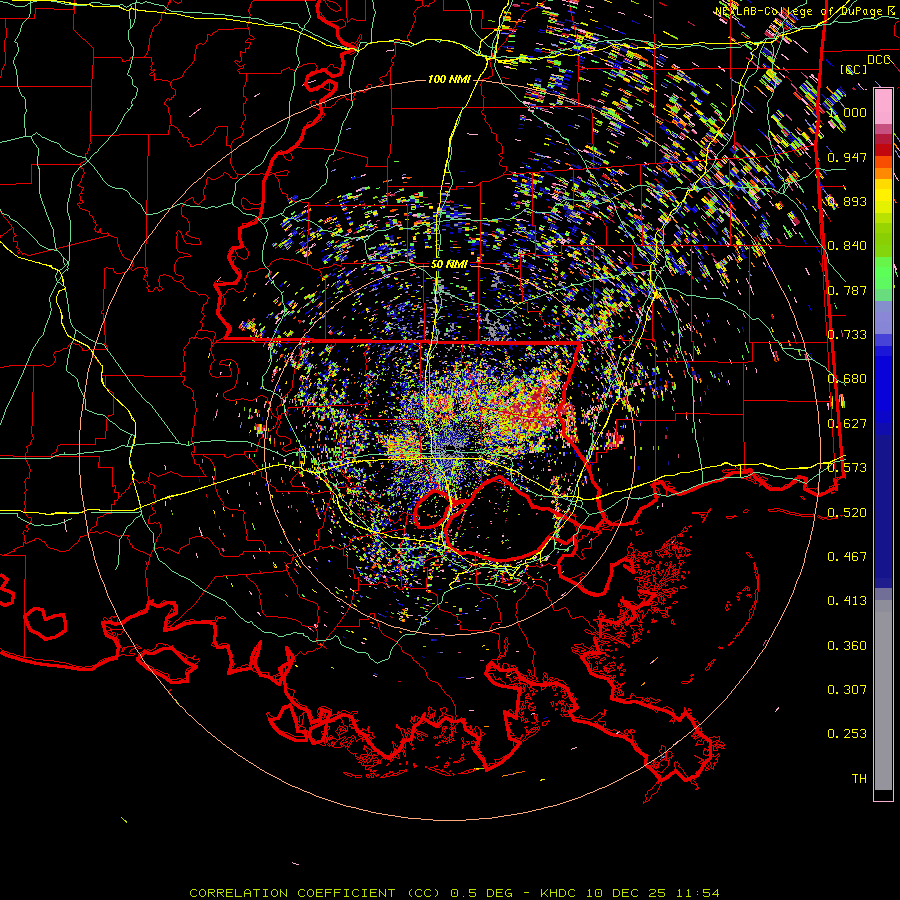Pick the bright green segment of the color bar
Image resolution: width=900 pixels, height=900 pixels.
click(883, 273)
